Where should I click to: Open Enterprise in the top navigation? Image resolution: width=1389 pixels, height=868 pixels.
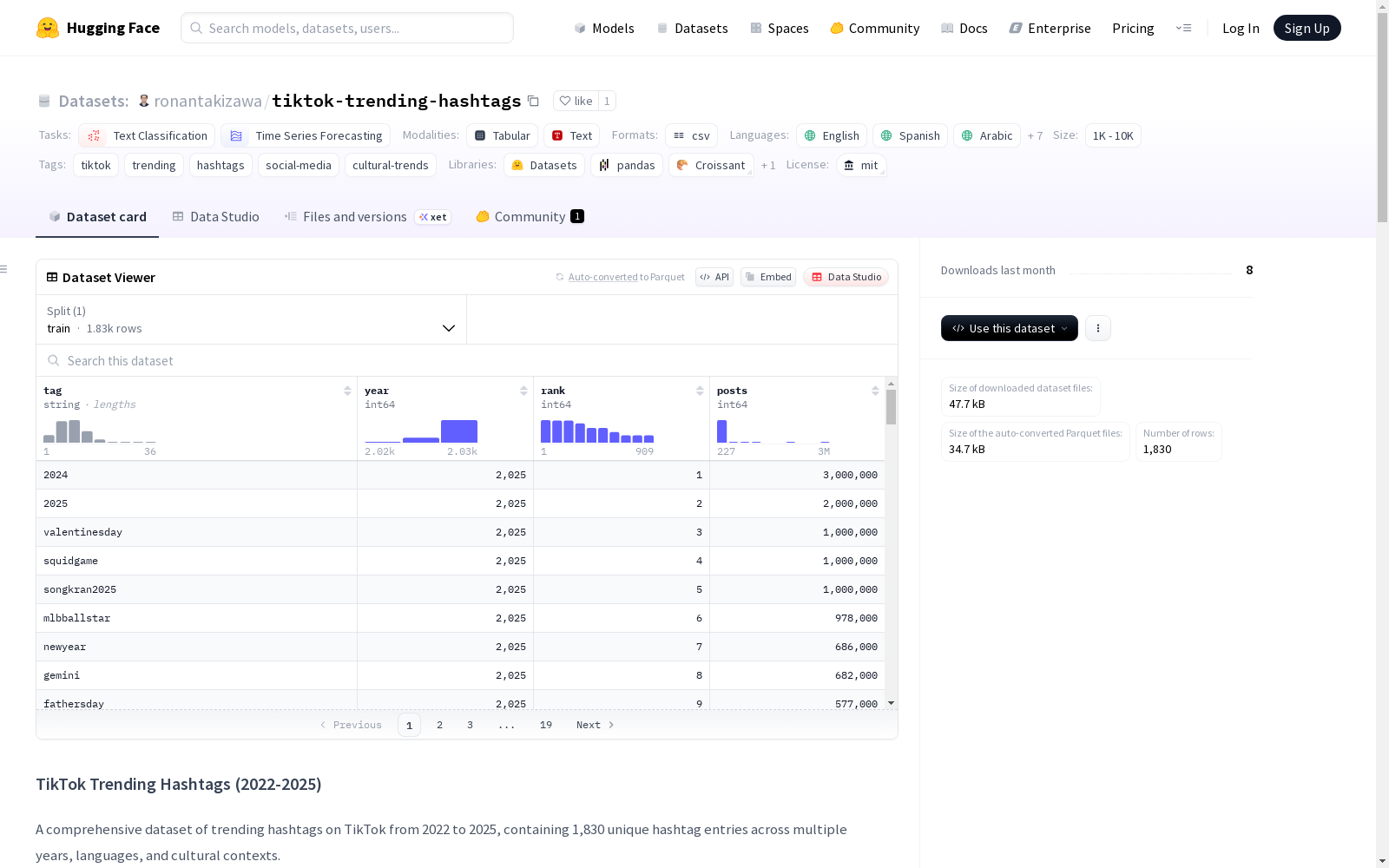(x=1050, y=28)
